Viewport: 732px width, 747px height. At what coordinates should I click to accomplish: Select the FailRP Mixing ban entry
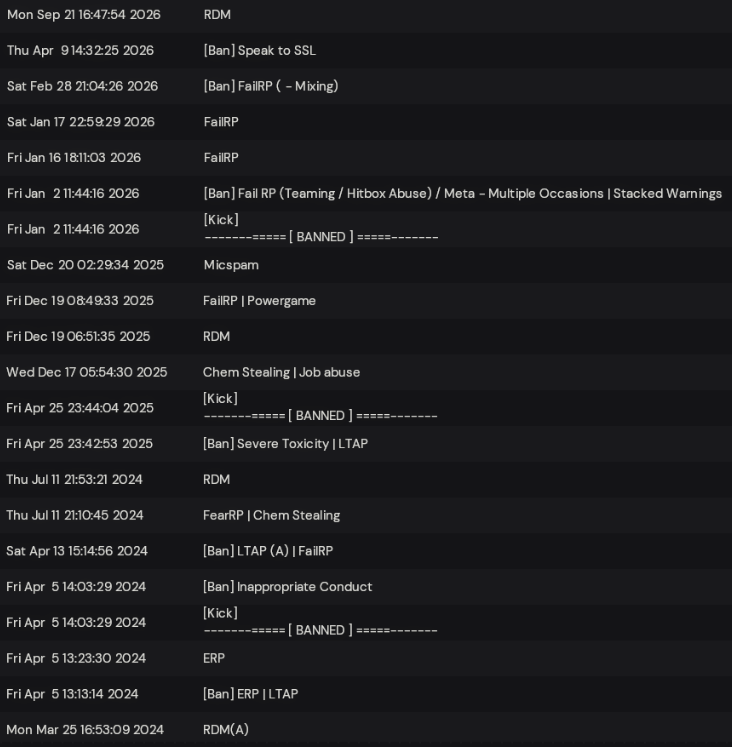366,86
